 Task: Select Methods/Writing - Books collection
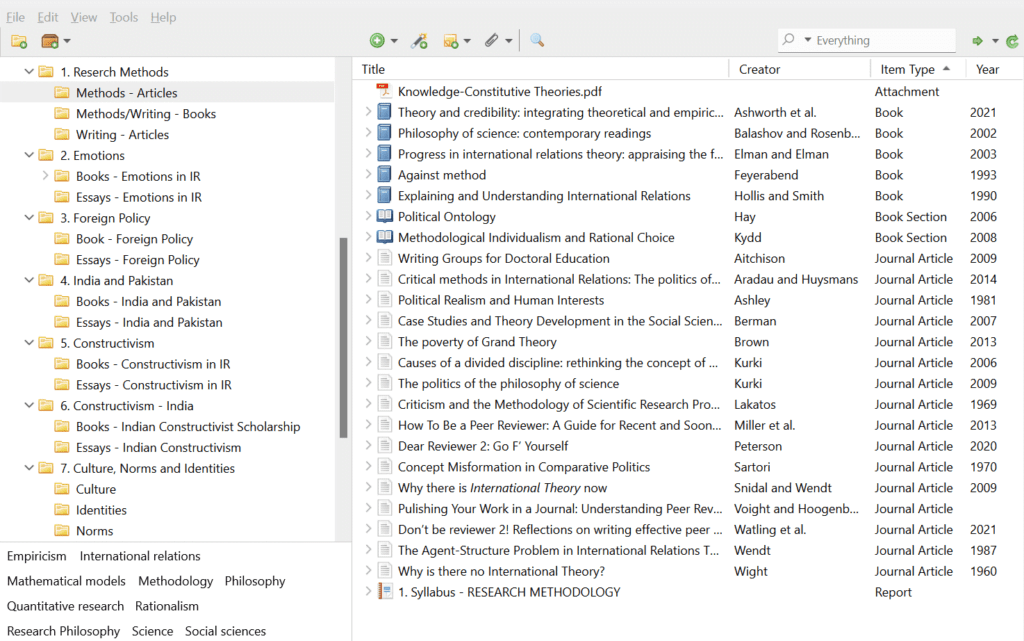click(x=146, y=114)
